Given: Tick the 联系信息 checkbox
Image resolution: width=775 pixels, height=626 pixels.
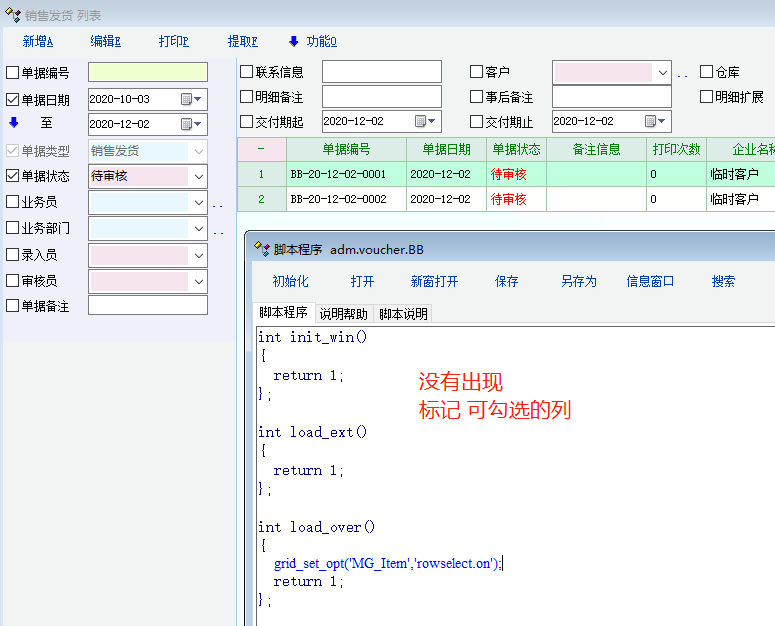Looking at the screenshot, I should coord(247,72).
